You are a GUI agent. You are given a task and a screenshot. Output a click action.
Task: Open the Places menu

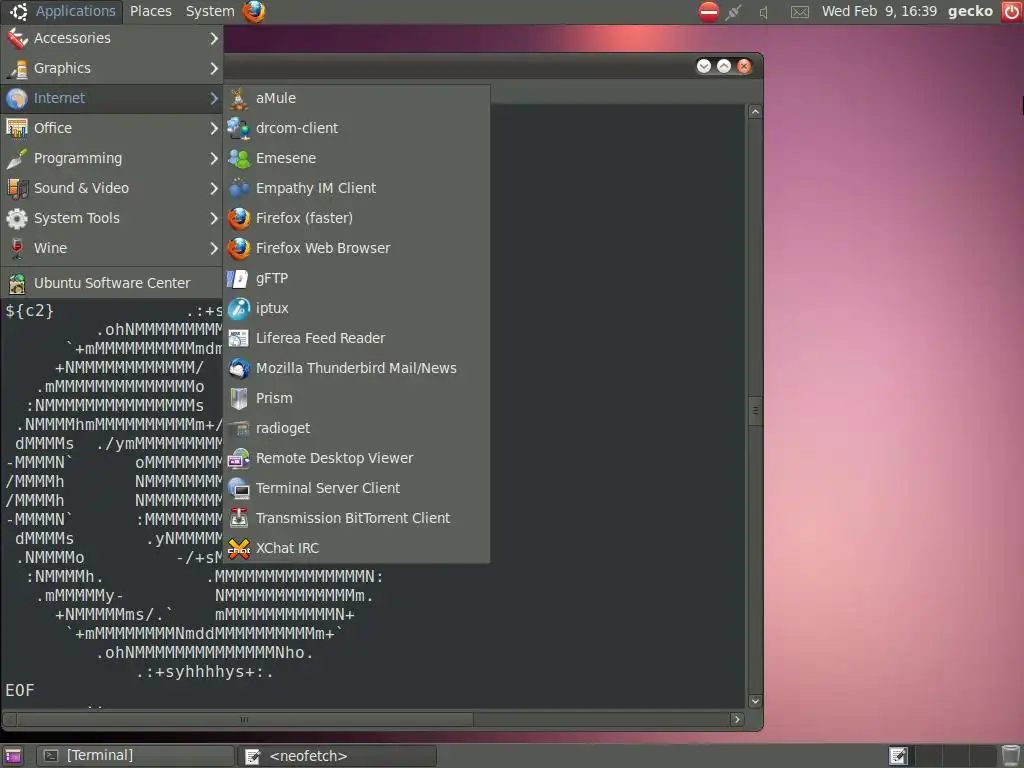151,11
